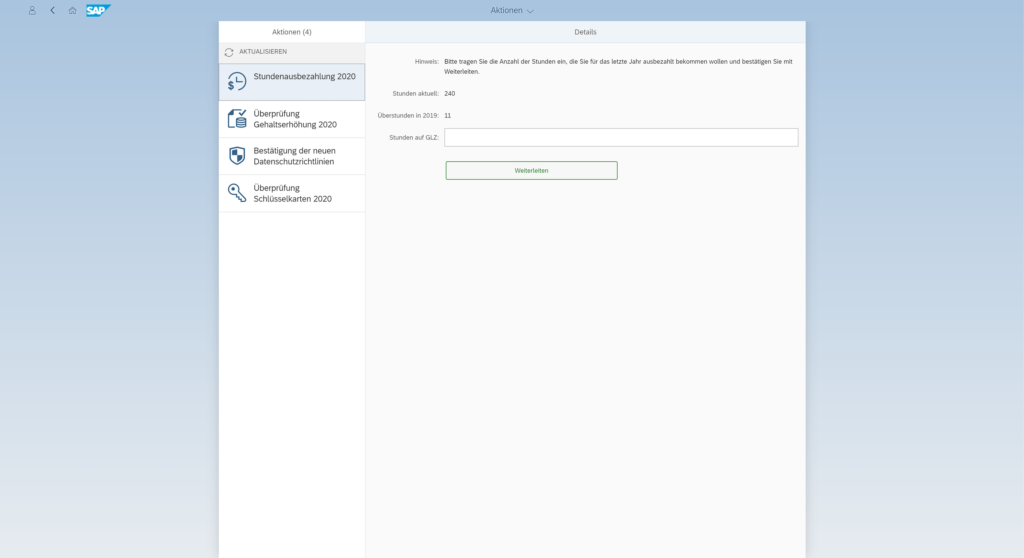Screen dimensions: 1024x558
Task: Go to the home page icon
Action: pyautogui.click(x=72, y=10)
